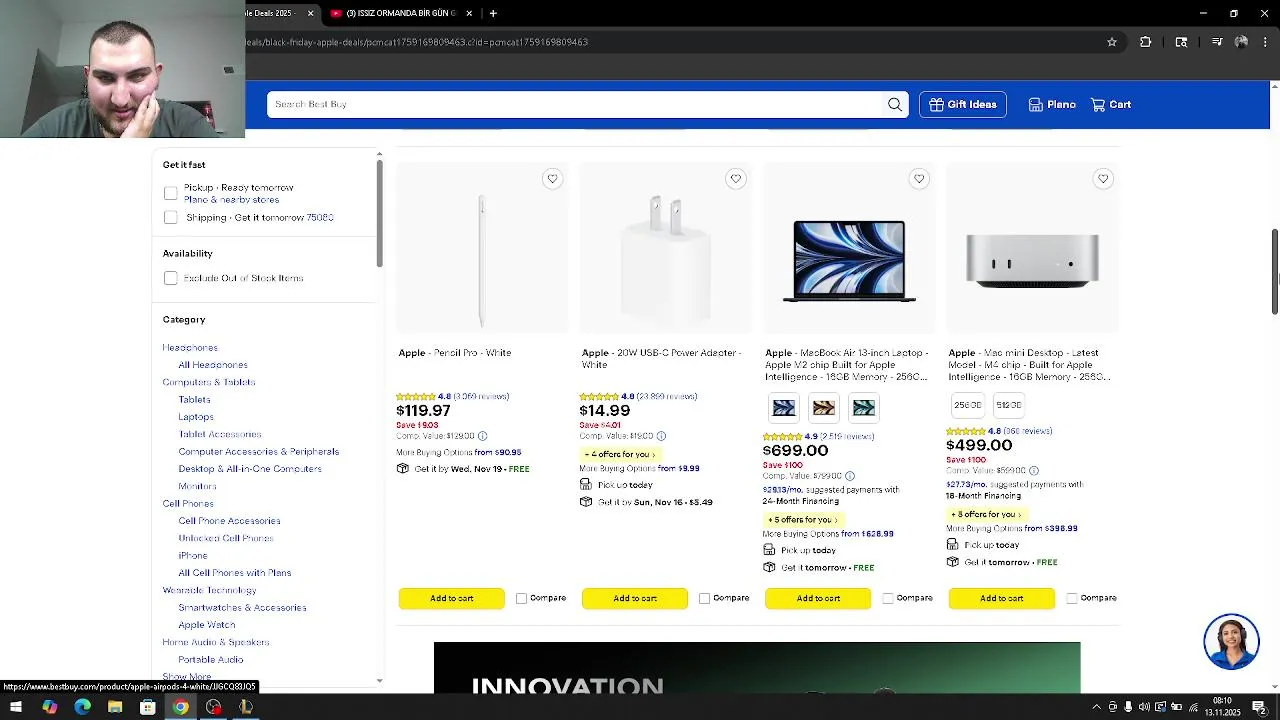Switch to the Apple Deals 2025 tab

(x=277, y=13)
